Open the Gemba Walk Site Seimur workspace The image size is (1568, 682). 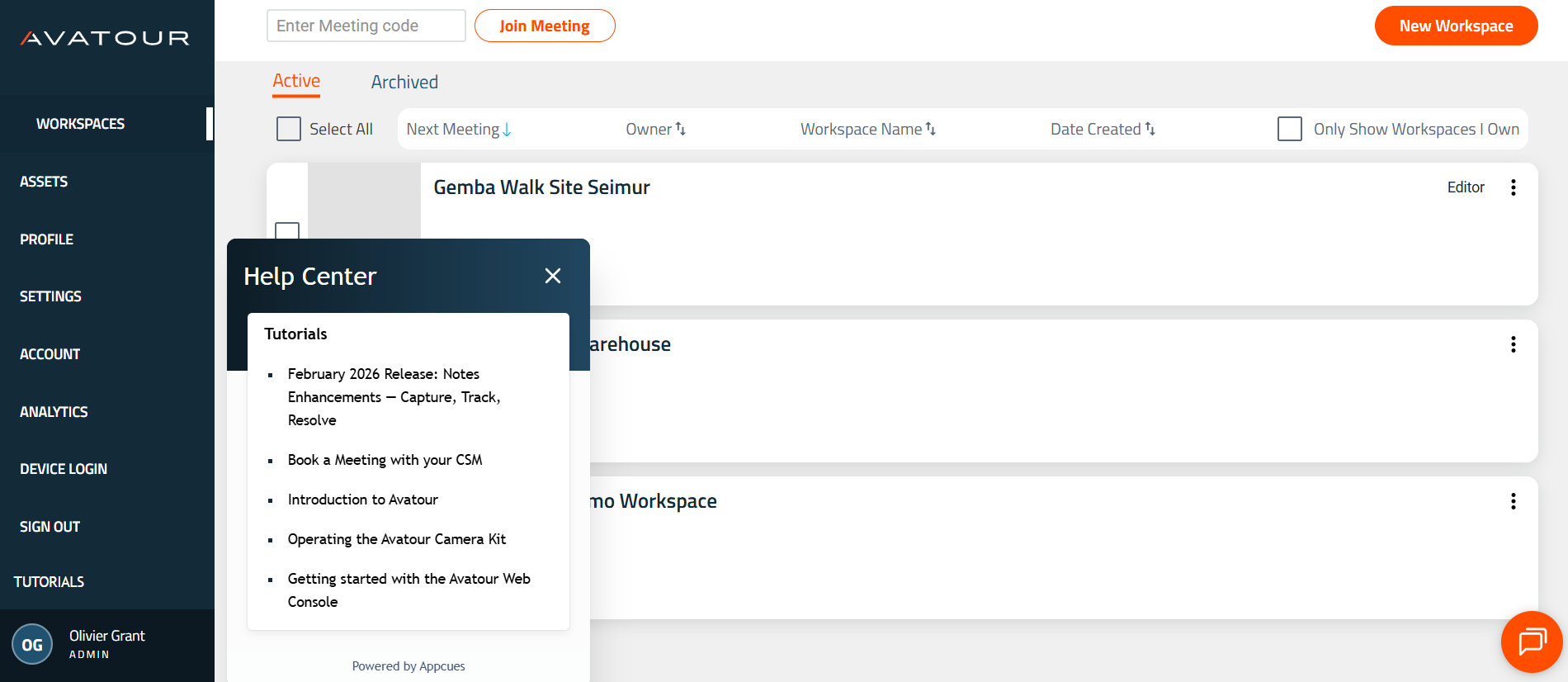coord(542,187)
